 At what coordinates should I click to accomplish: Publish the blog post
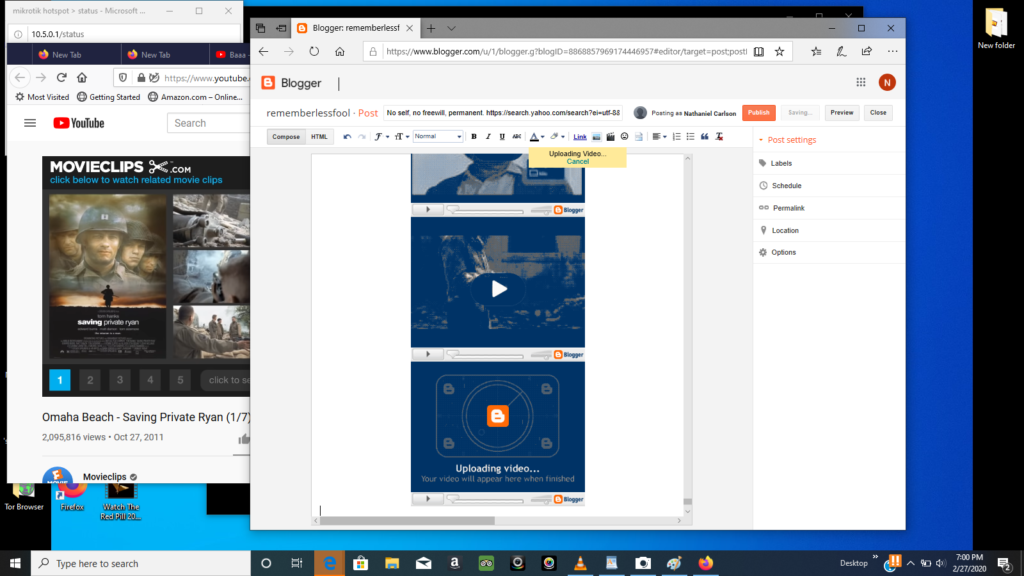point(759,112)
